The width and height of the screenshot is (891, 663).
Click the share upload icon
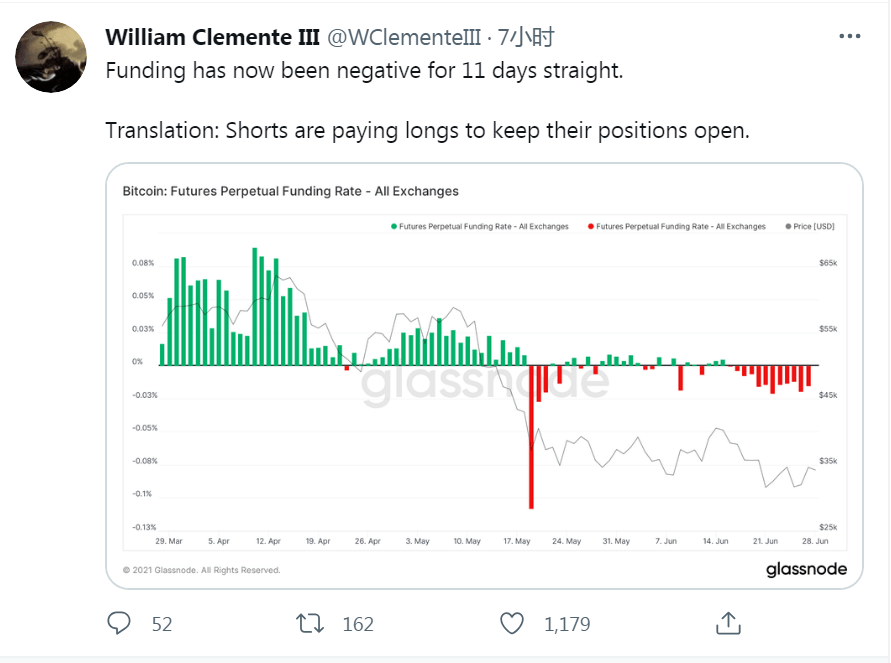pos(728,623)
